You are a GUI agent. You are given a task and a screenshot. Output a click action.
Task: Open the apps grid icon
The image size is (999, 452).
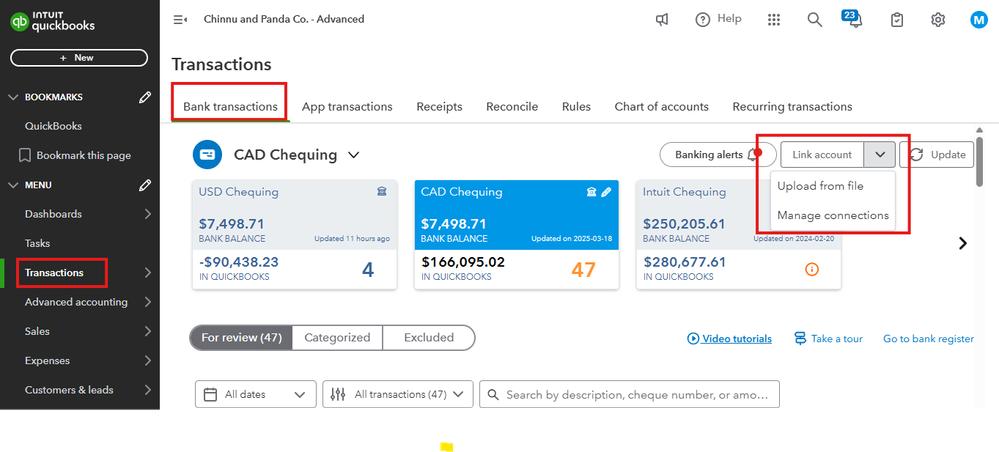pos(774,19)
